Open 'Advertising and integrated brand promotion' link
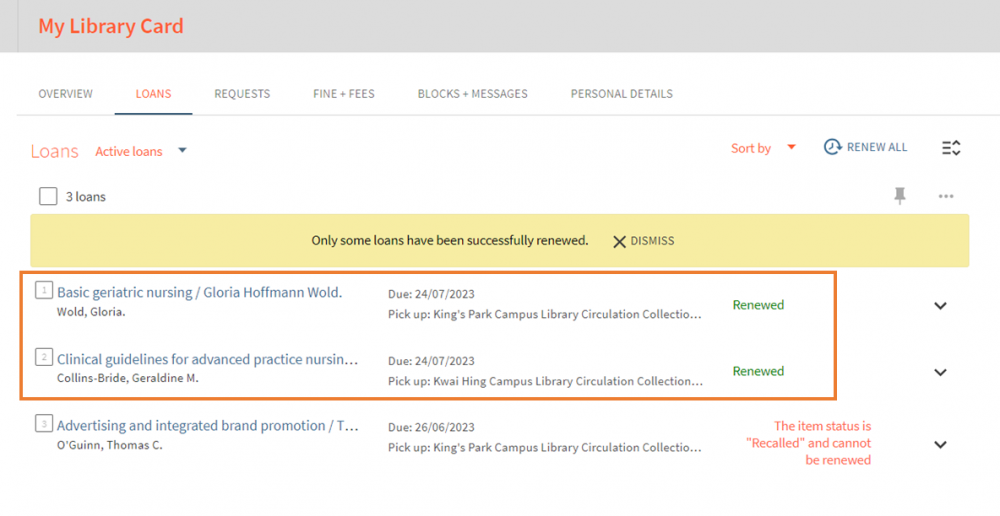 tap(208, 425)
